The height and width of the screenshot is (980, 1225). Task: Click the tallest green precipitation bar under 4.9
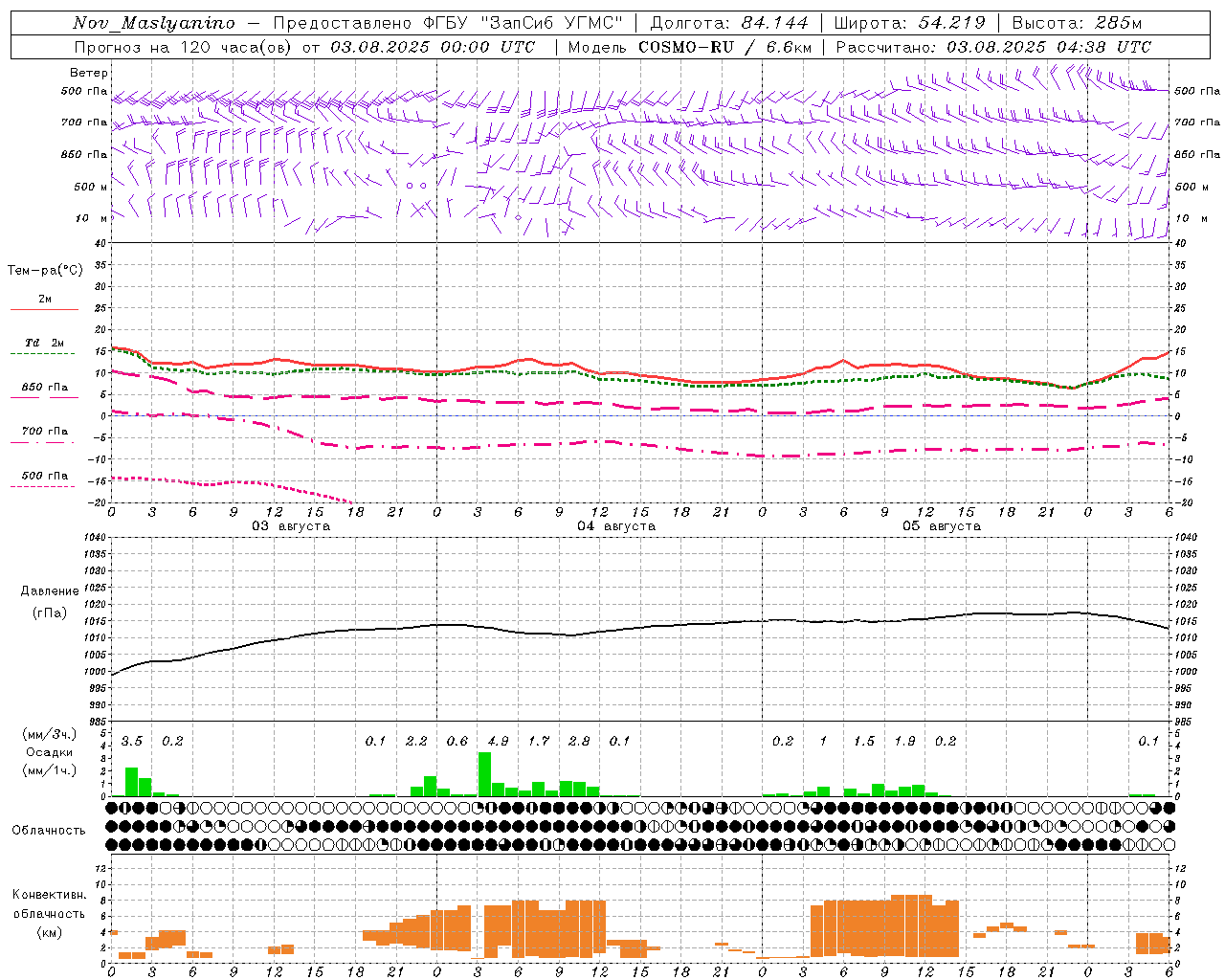click(484, 774)
